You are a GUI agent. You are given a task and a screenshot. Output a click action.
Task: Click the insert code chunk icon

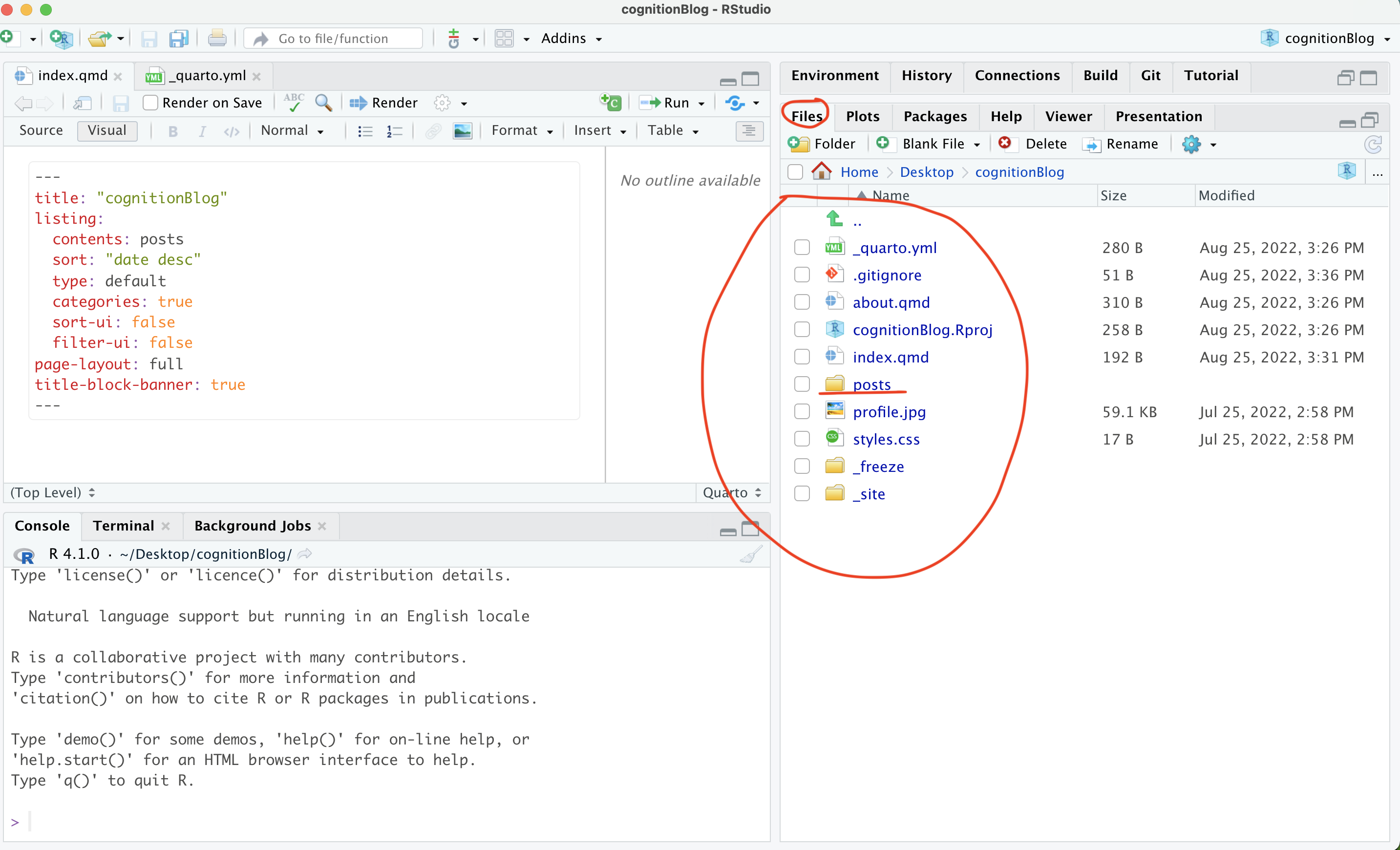click(x=611, y=103)
